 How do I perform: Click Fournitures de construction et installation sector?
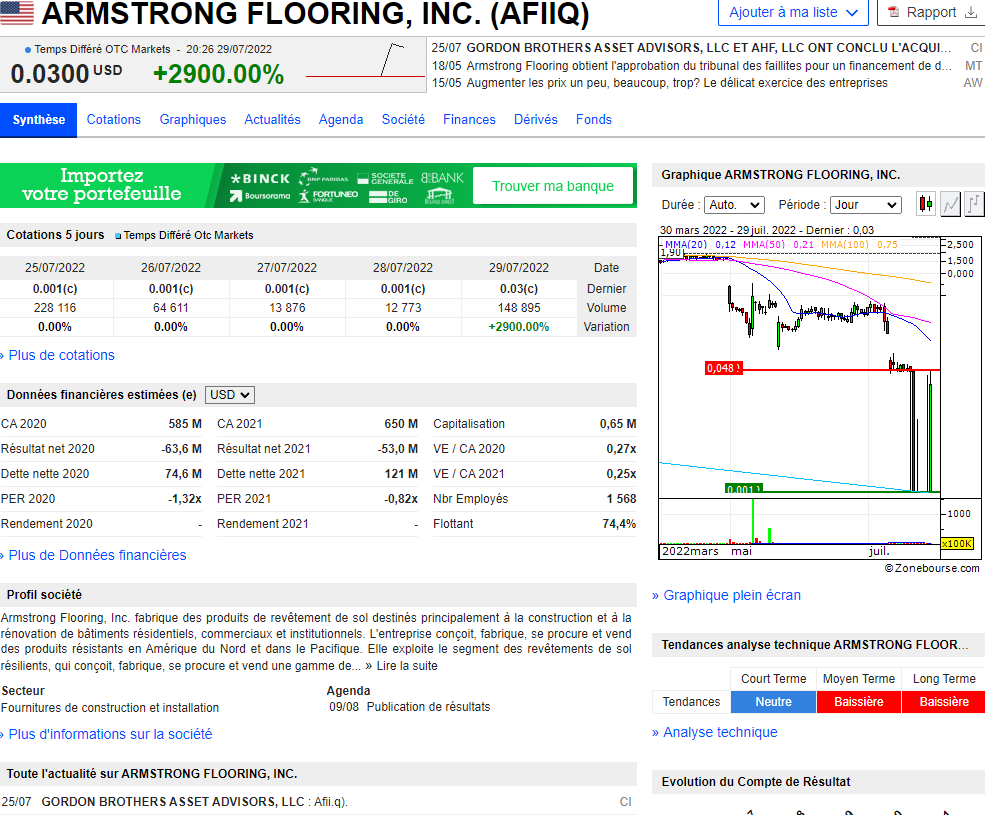click(110, 708)
